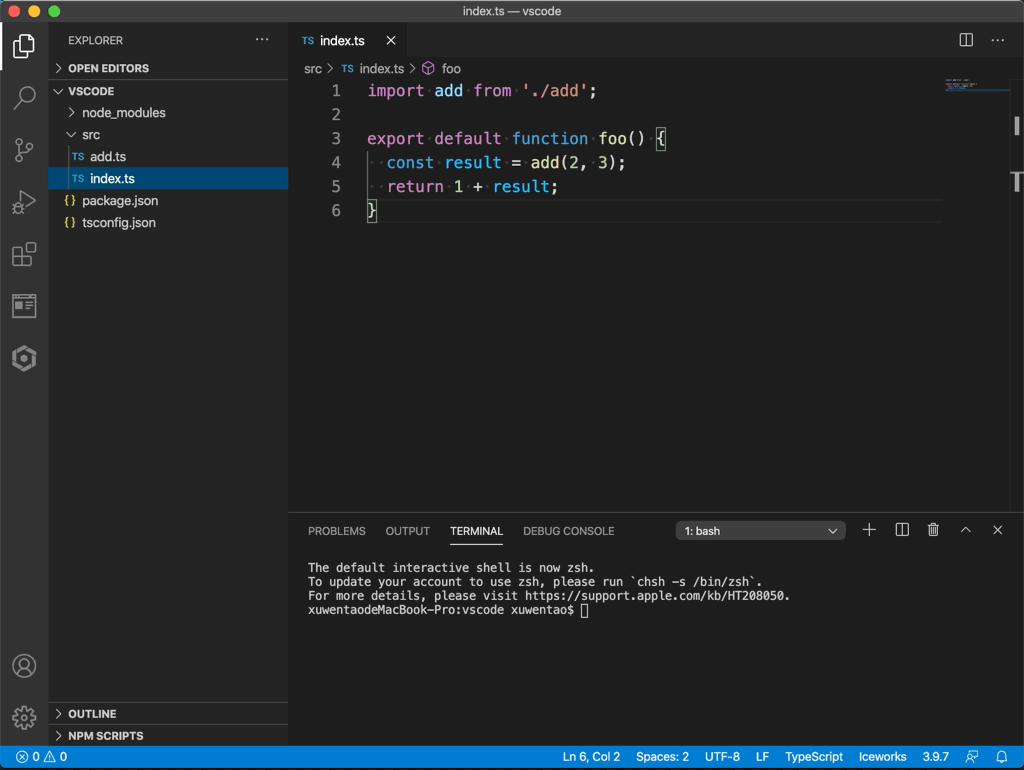Click the Accounts icon in activity bar
The height and width of the screenshot is (770, 1024).
[24, 666]
